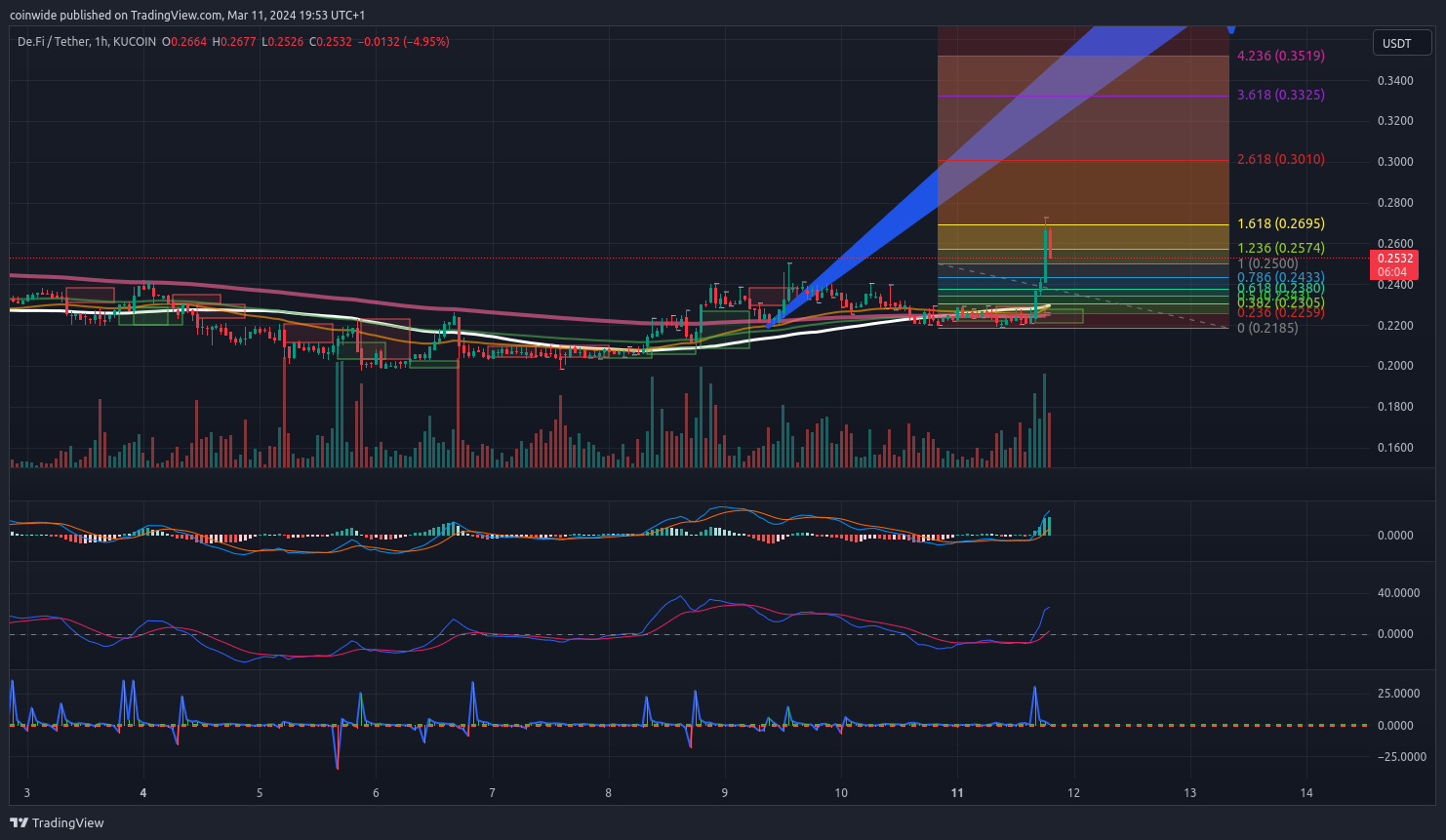Image resolution: width=1446 pixels, height=840 pixels.
Task: Click the date label 11 on time axis
Action: 957,793
